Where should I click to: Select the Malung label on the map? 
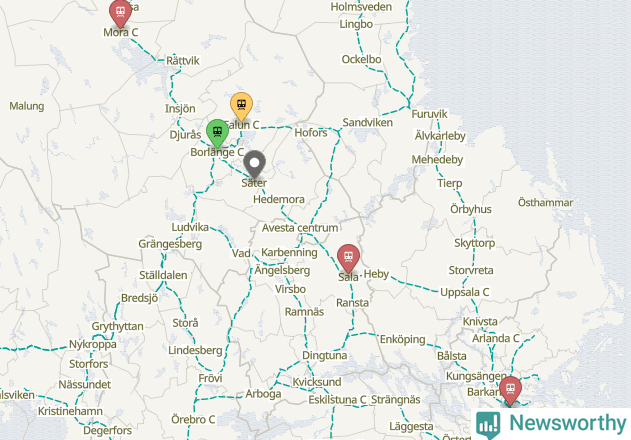click(27, 106)
